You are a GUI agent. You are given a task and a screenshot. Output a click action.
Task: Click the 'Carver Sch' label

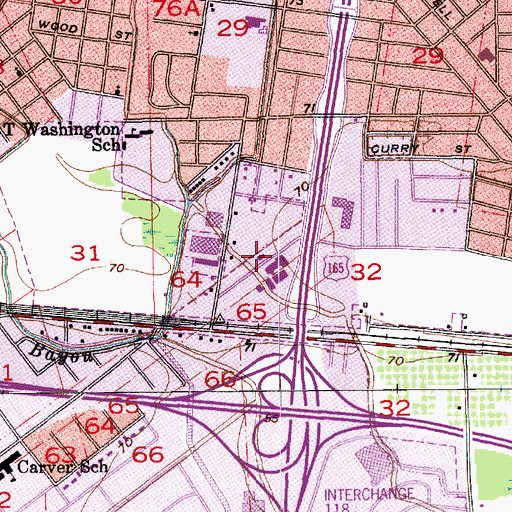tap(63, 467)
